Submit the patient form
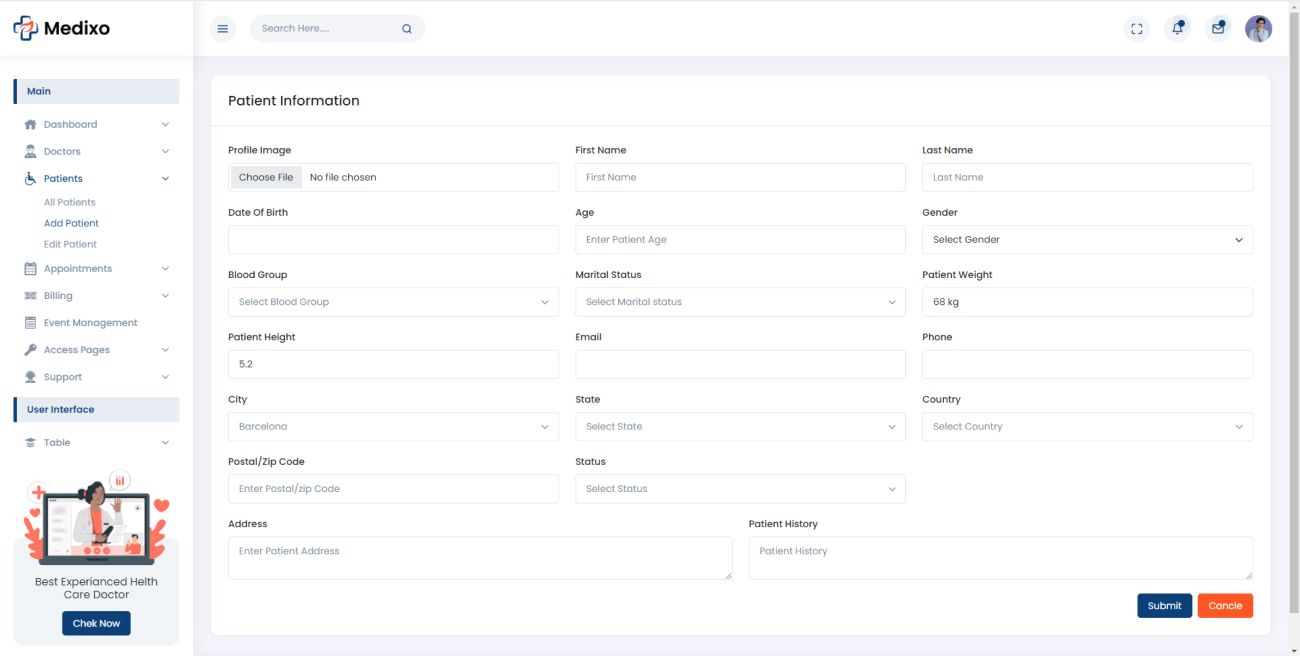 (x=1164, y=606)
